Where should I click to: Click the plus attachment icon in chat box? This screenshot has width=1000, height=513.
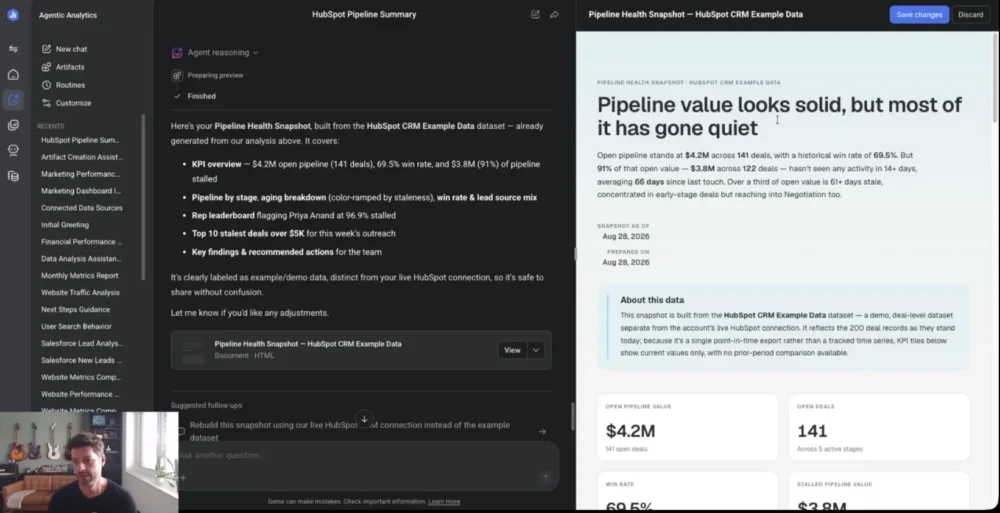pos(182,477)
